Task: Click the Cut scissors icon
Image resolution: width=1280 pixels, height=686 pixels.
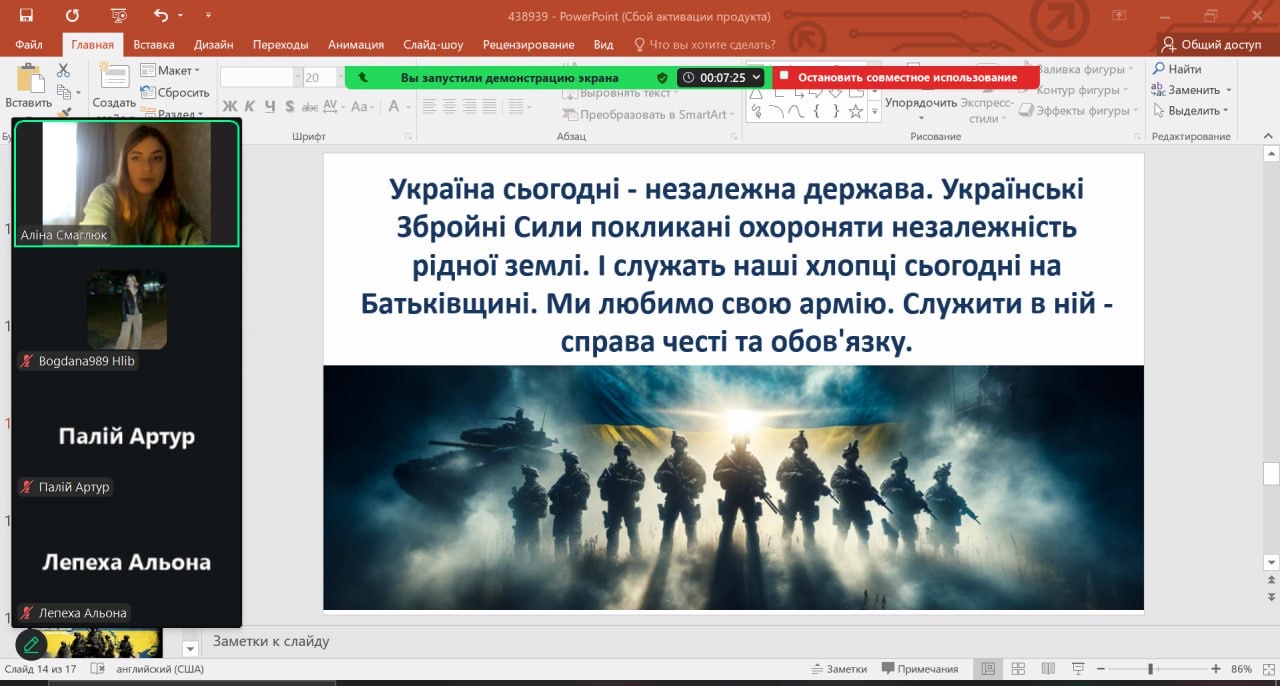Action: click(x=64, y=70)
